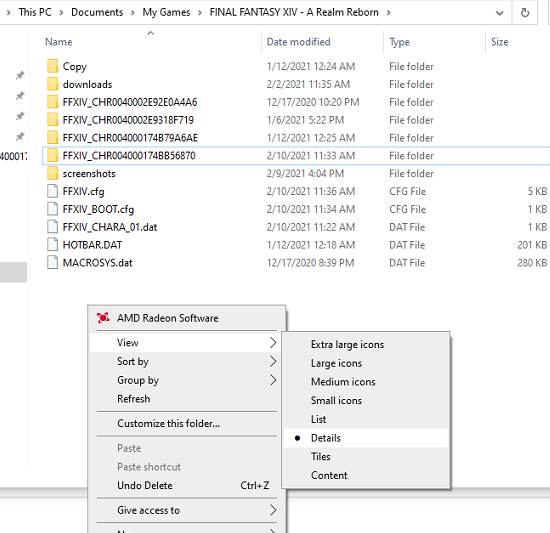
Task: Select the Details view option
Action: (365, 438)
